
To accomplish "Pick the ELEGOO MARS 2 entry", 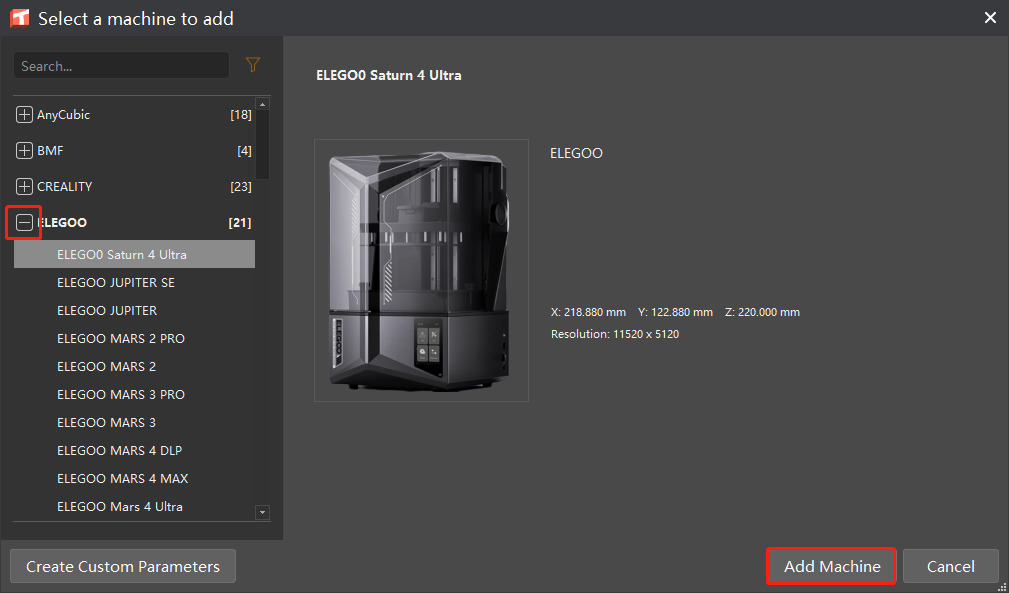I will pos(107,367).
